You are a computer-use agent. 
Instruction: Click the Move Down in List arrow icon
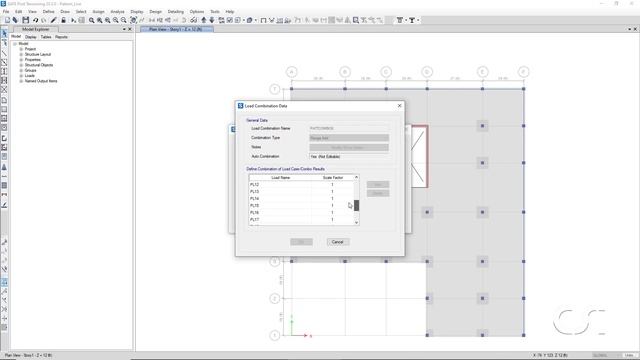point(212,20)
